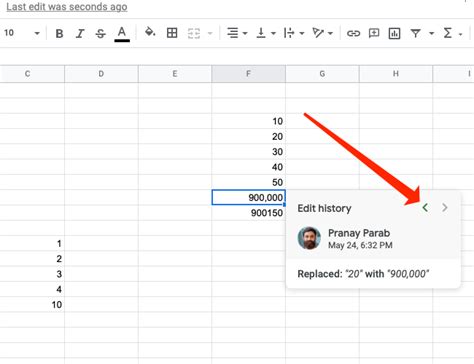
Task: Open text rotation options
Action: (x=322, y=33)
